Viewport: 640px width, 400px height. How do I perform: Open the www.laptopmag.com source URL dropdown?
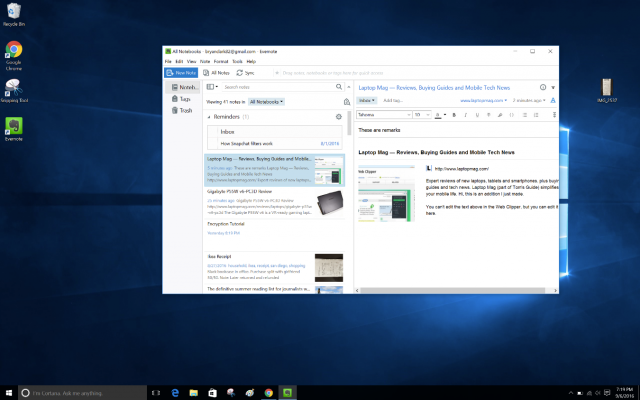pos(483,100)
